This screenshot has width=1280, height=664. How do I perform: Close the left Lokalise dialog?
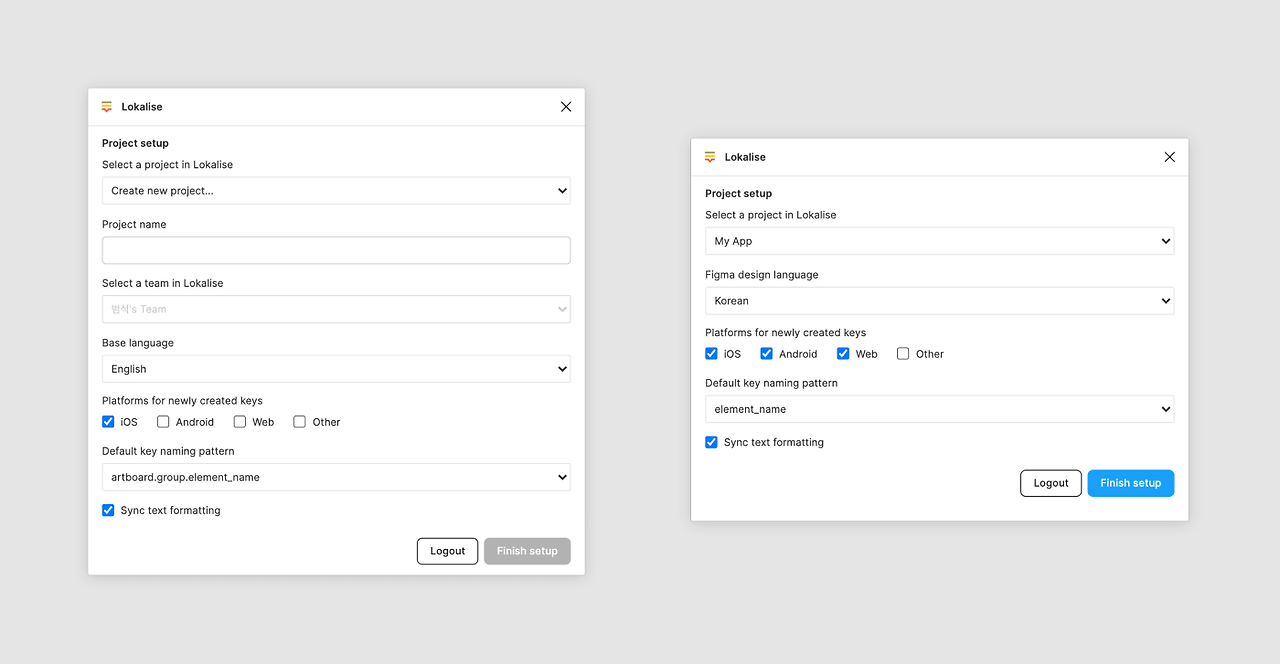pyautogui.click(x=566, y=107)
